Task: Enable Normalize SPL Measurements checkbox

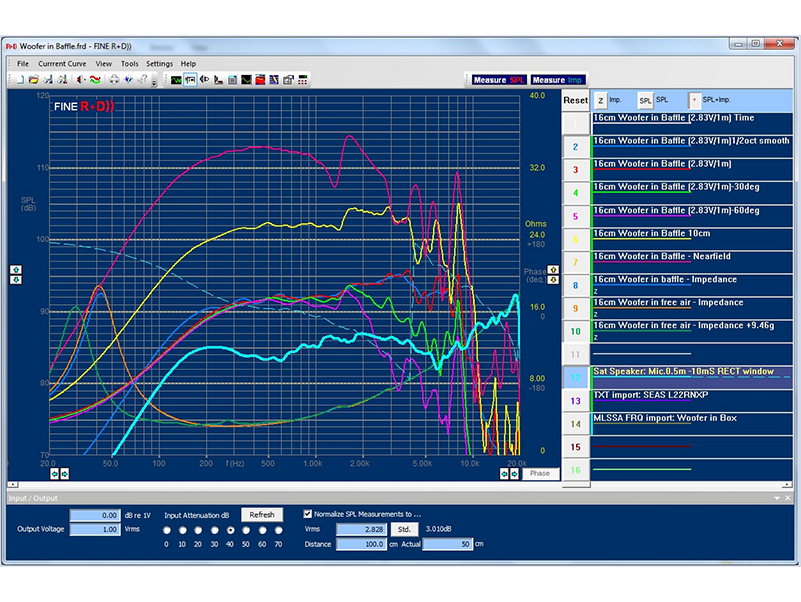Action: point(308,513)
